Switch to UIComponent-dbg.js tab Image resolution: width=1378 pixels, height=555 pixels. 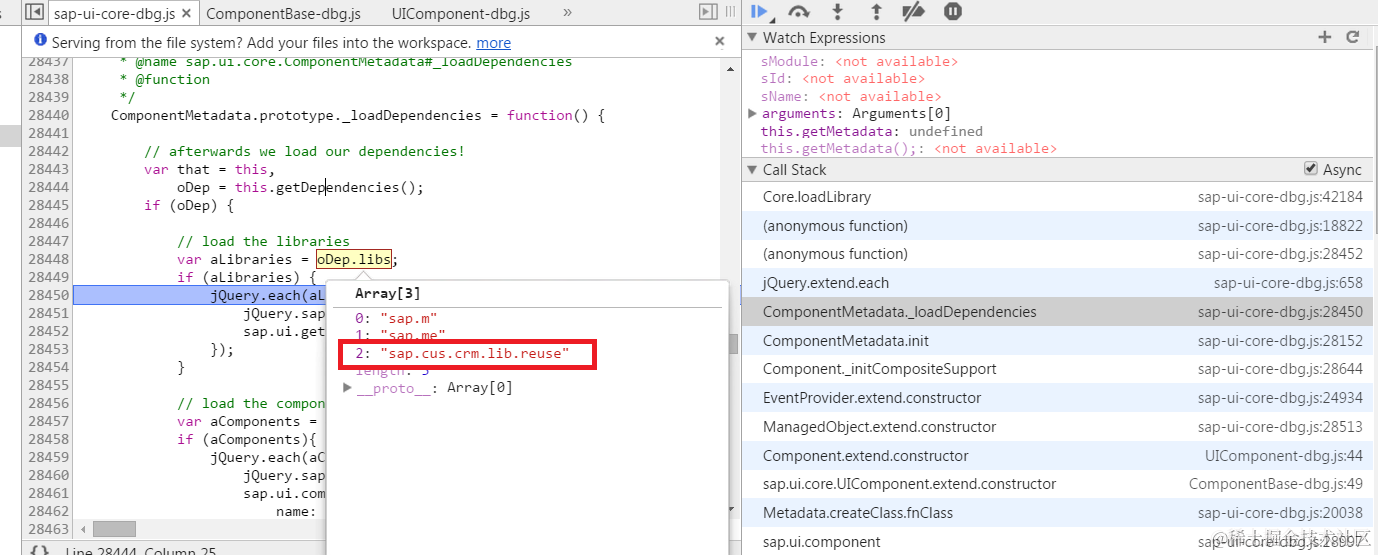461,14
